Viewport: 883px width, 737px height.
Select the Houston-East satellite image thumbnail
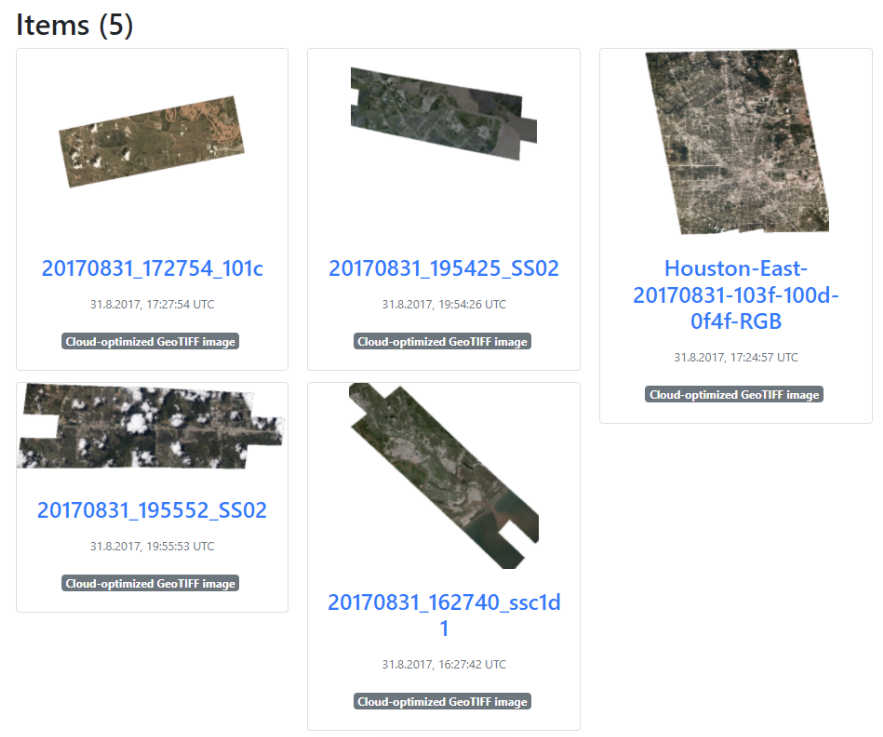[x=736, y=141]
